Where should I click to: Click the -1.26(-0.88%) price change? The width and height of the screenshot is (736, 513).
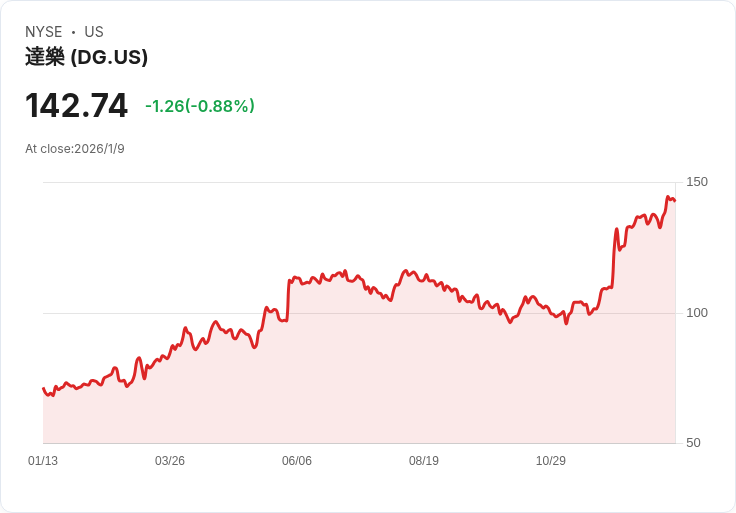200,106
